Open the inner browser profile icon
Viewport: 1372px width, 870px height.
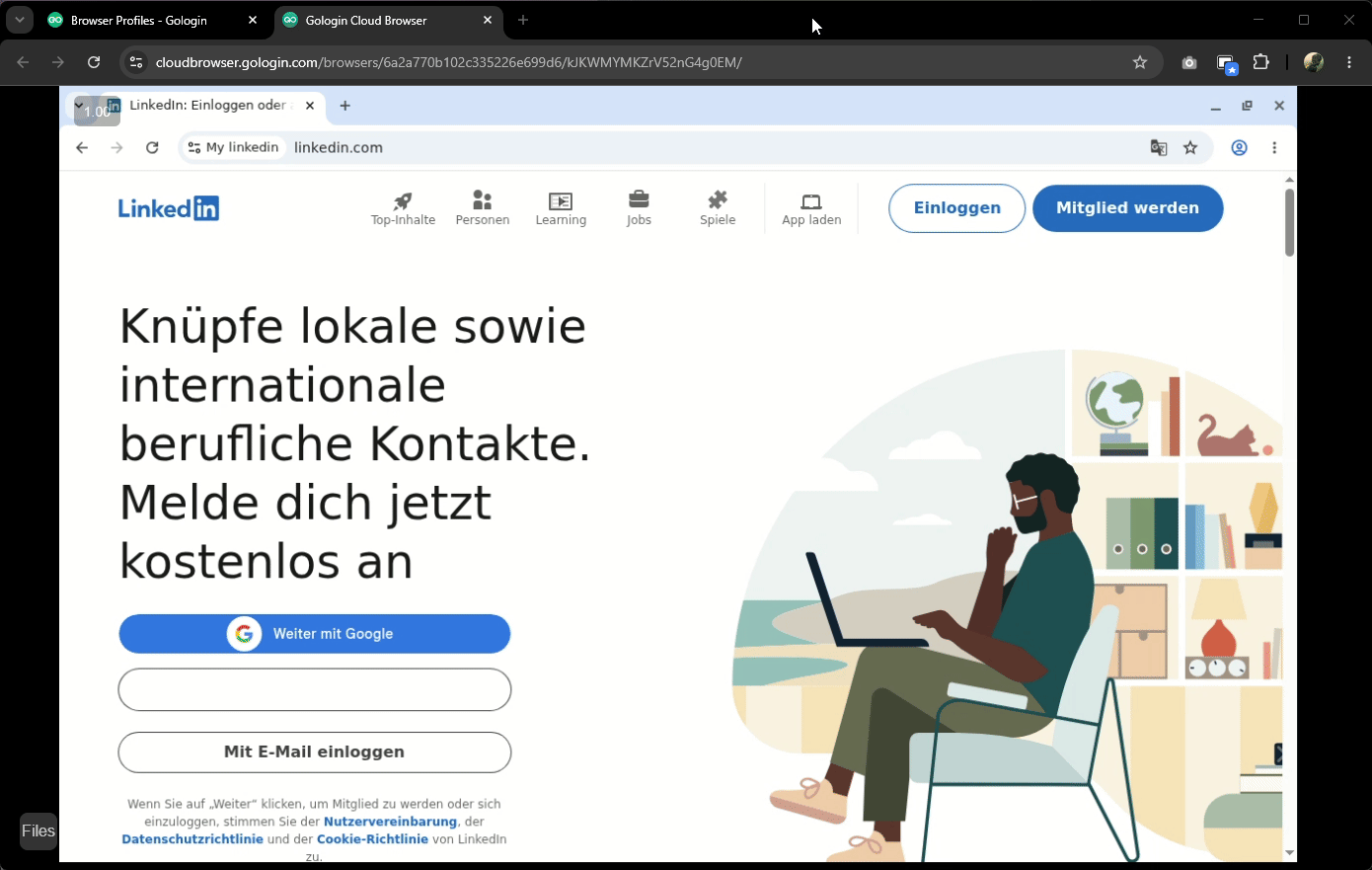pyautogui.click(x=1239, y=148)
